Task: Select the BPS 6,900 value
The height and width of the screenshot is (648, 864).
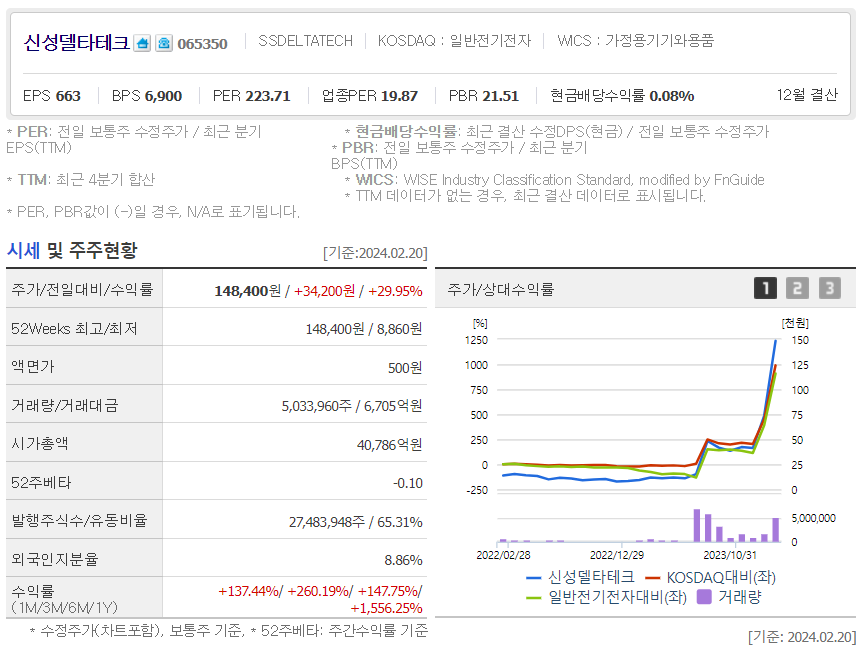Action: pos(147,96)
